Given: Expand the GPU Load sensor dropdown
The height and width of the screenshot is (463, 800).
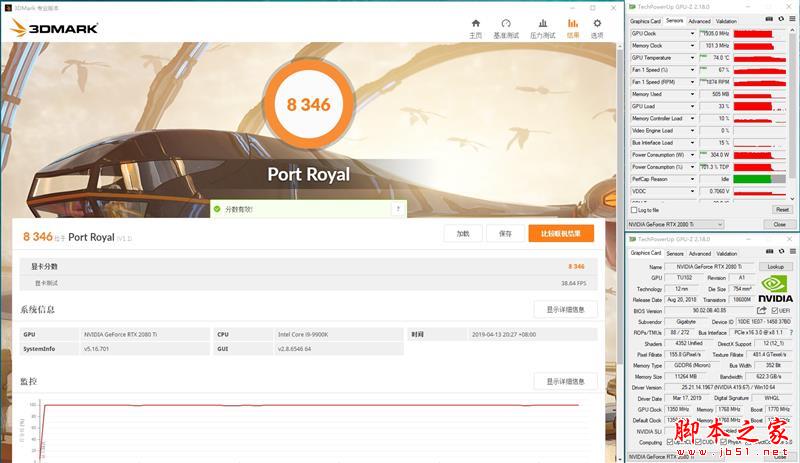Looking at the screenshot, I should pyautogui.click(x=692, y=106).
